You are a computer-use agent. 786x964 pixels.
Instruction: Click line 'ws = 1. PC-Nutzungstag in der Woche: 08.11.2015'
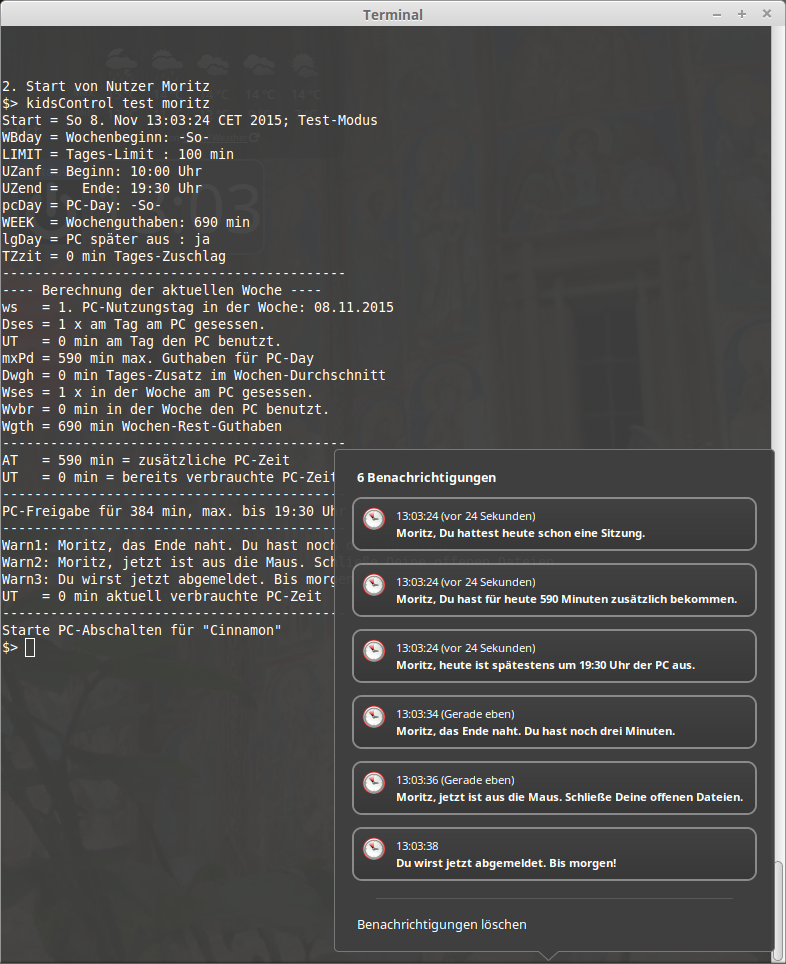[x=197, y=307]
